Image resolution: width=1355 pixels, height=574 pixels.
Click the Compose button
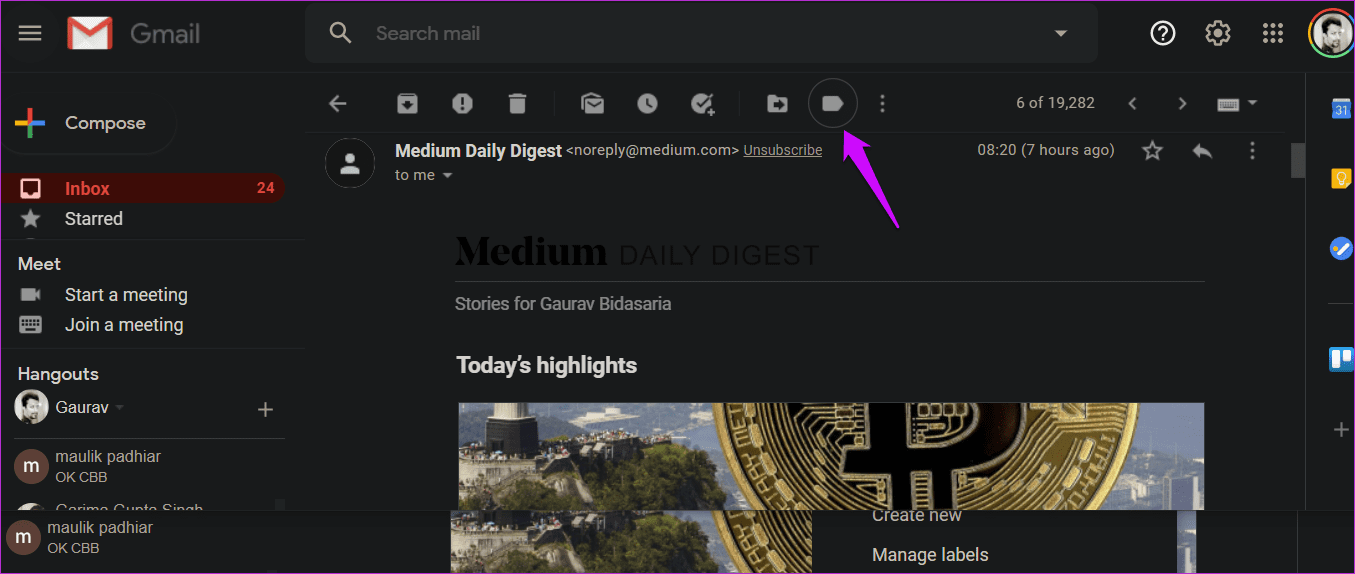coord(88,123)
